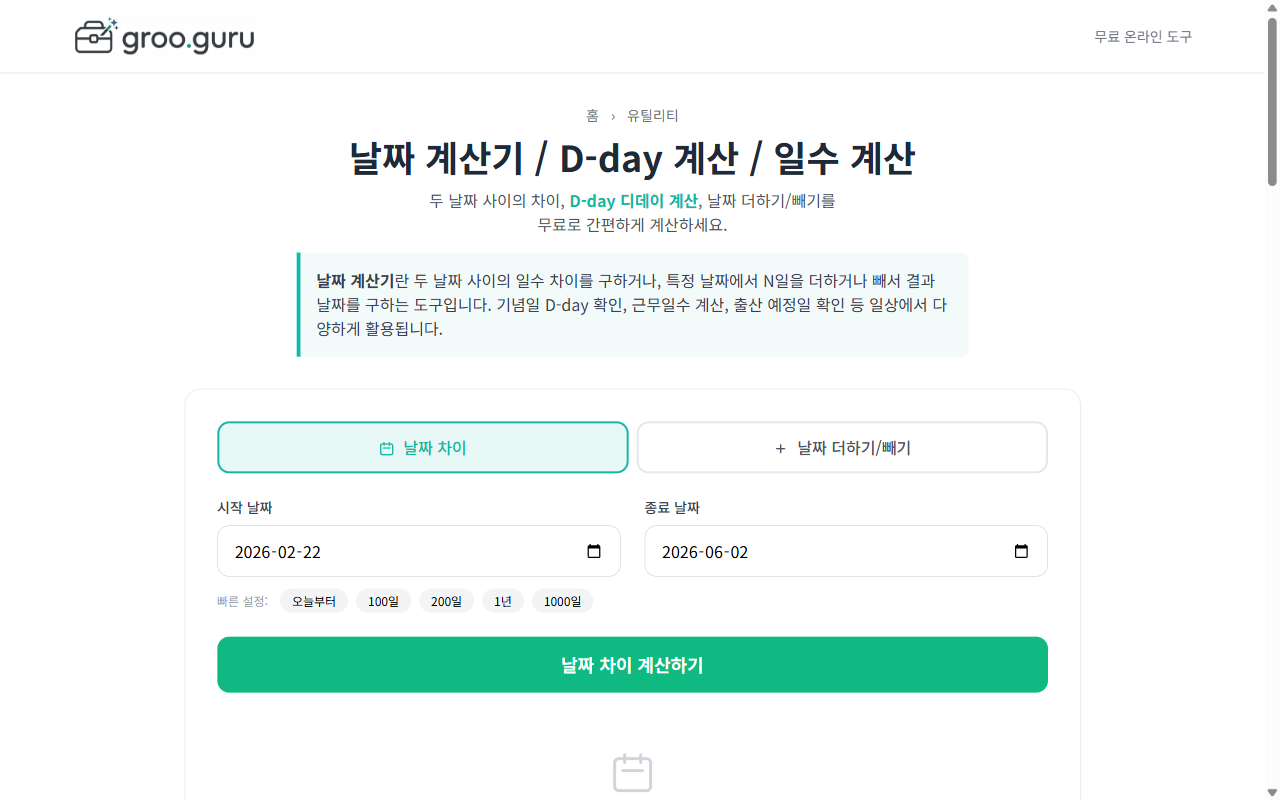
Task: Click the scroll-up arrow on the scrollbar
Action: [1270, 8]
